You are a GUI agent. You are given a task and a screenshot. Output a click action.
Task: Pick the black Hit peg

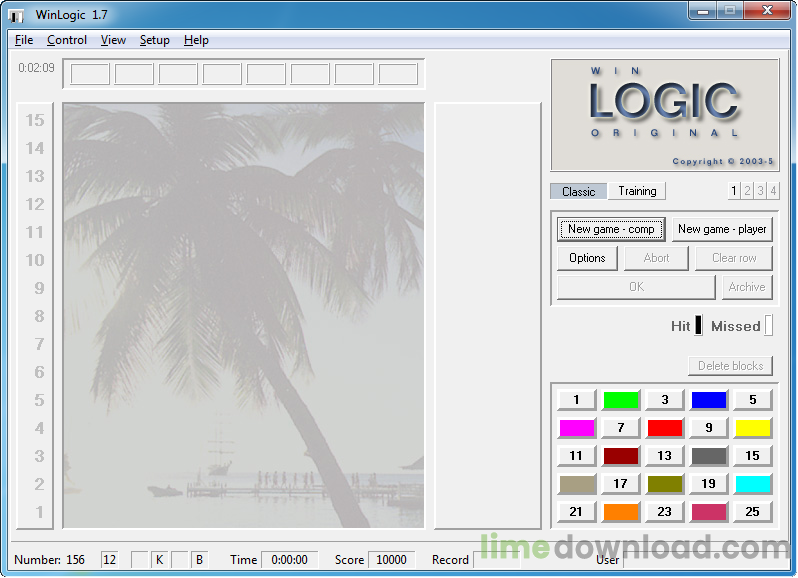699,326
